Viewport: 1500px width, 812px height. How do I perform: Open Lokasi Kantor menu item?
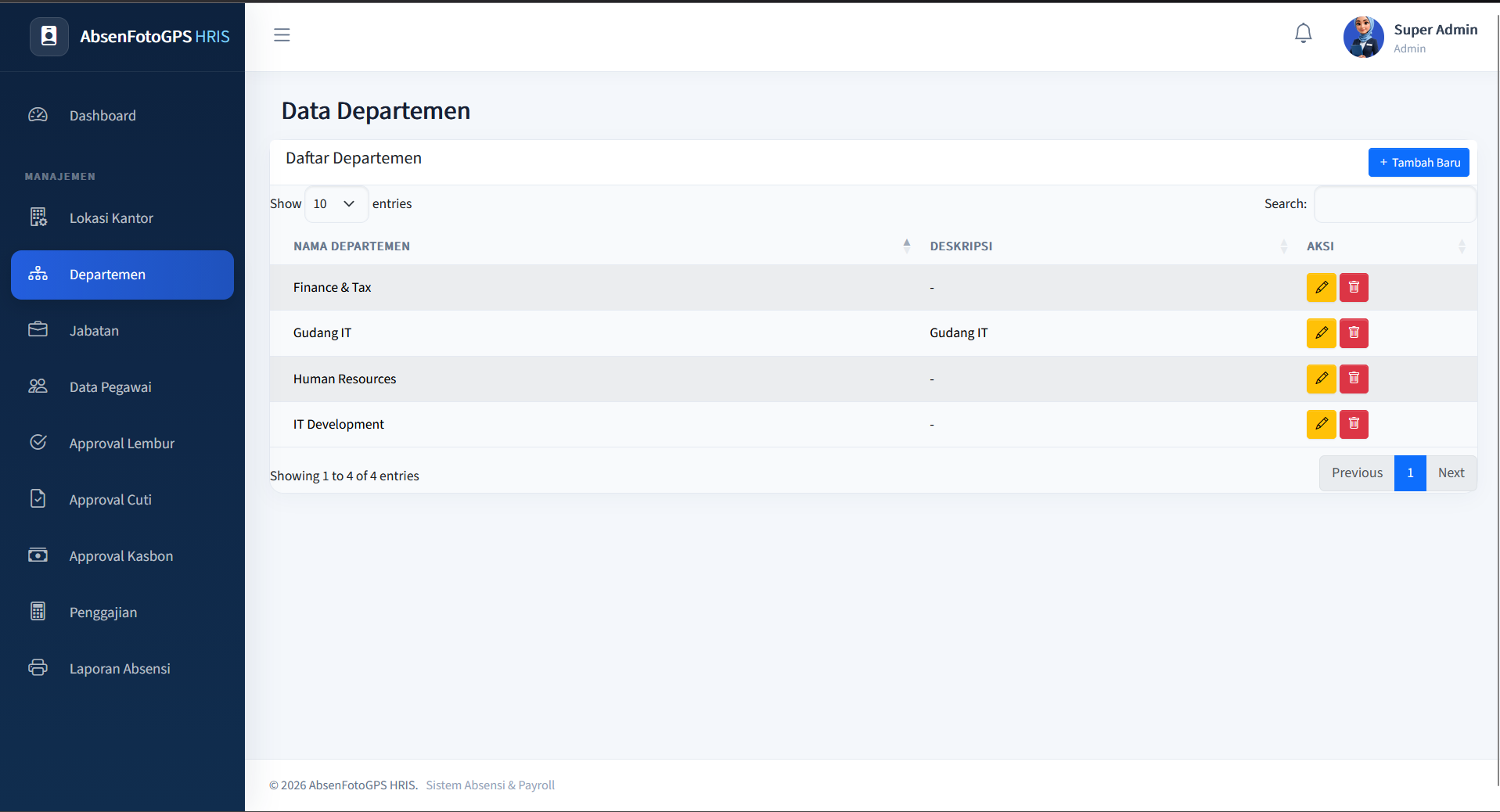(x=122, y=218)
